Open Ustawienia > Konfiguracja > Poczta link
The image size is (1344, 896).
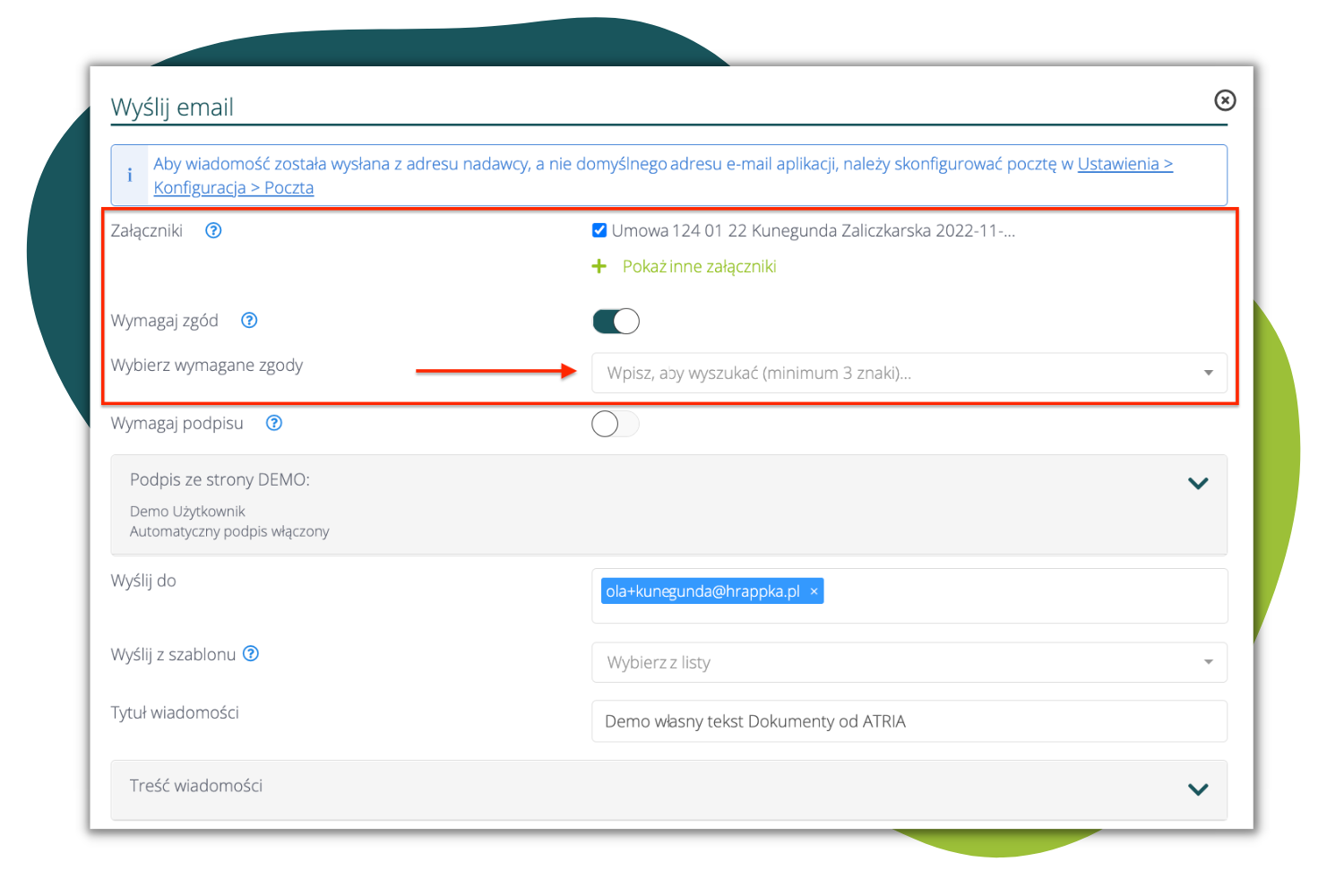(x=1124, y=165)
